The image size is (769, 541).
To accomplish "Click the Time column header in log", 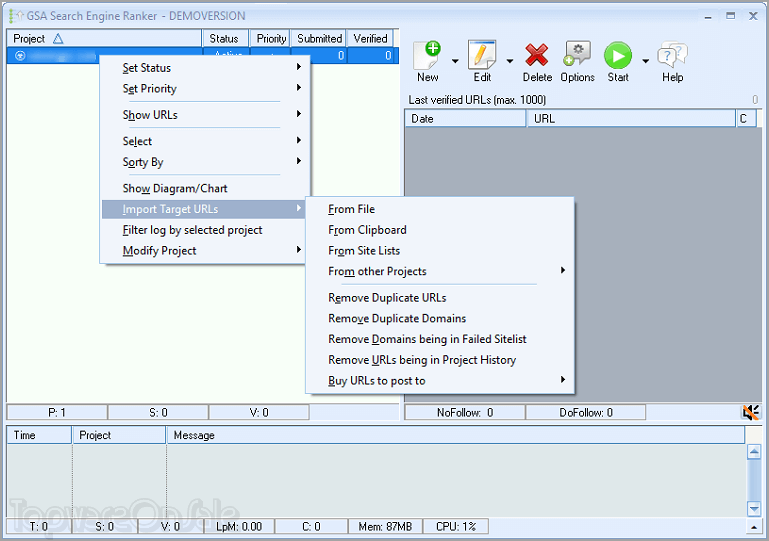I will click(x=39, y=435).
